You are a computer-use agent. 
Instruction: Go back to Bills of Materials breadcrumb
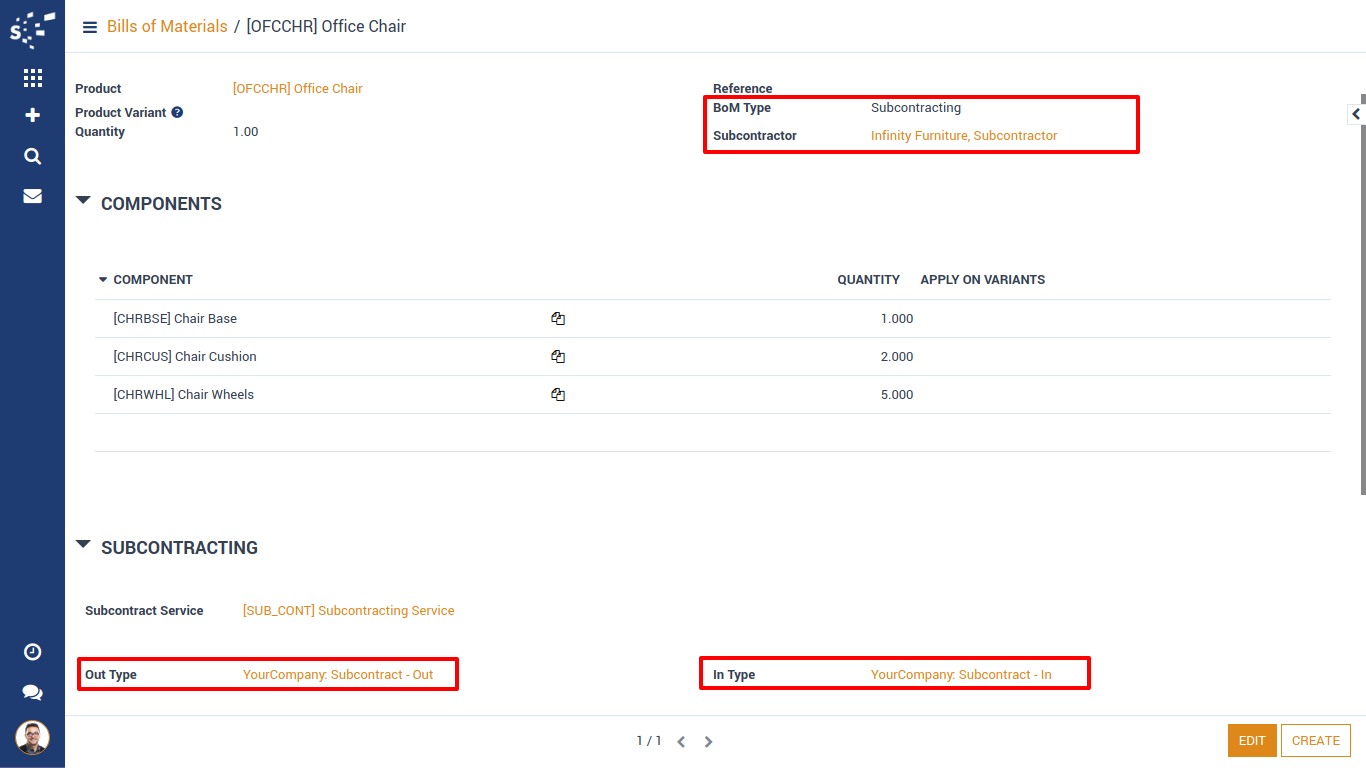(x=167, y=27)
